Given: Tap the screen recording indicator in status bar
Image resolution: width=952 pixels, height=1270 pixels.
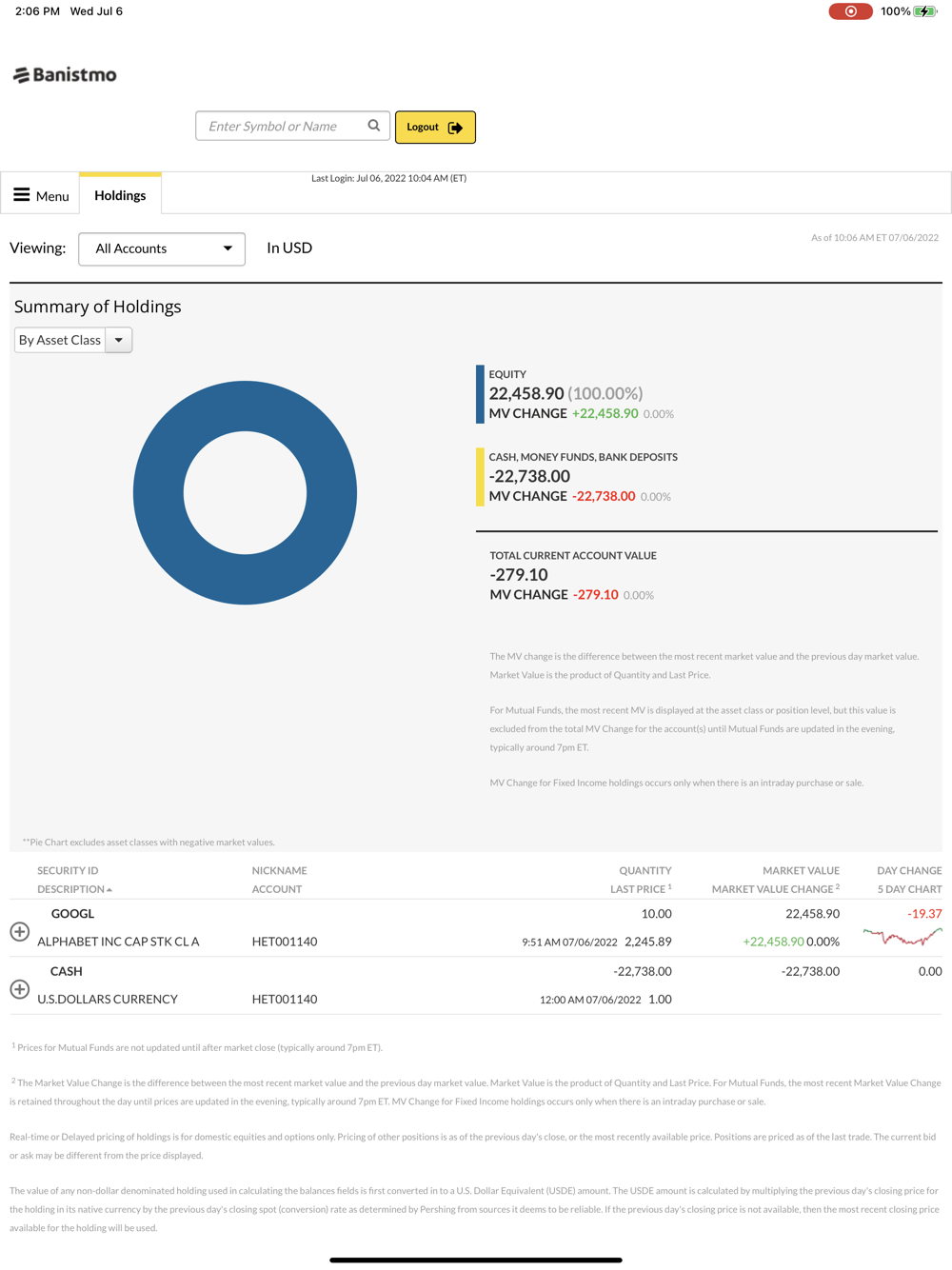Looking at the screenshot, I should point(850,11).
